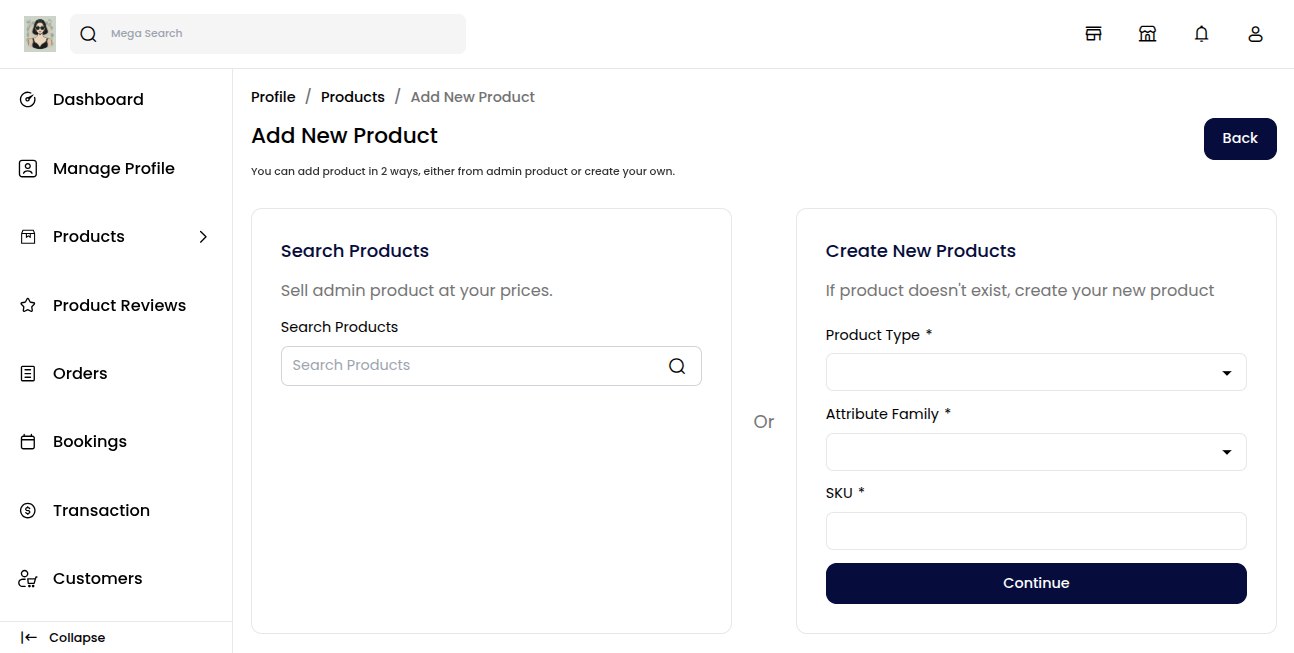
Task: Click the Product Reviews star icon
Action: [x=27, y=305]
